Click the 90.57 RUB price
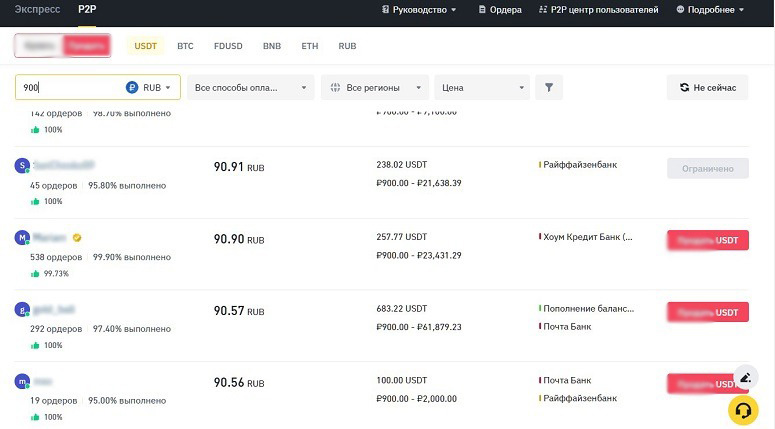 pos(239,311)
